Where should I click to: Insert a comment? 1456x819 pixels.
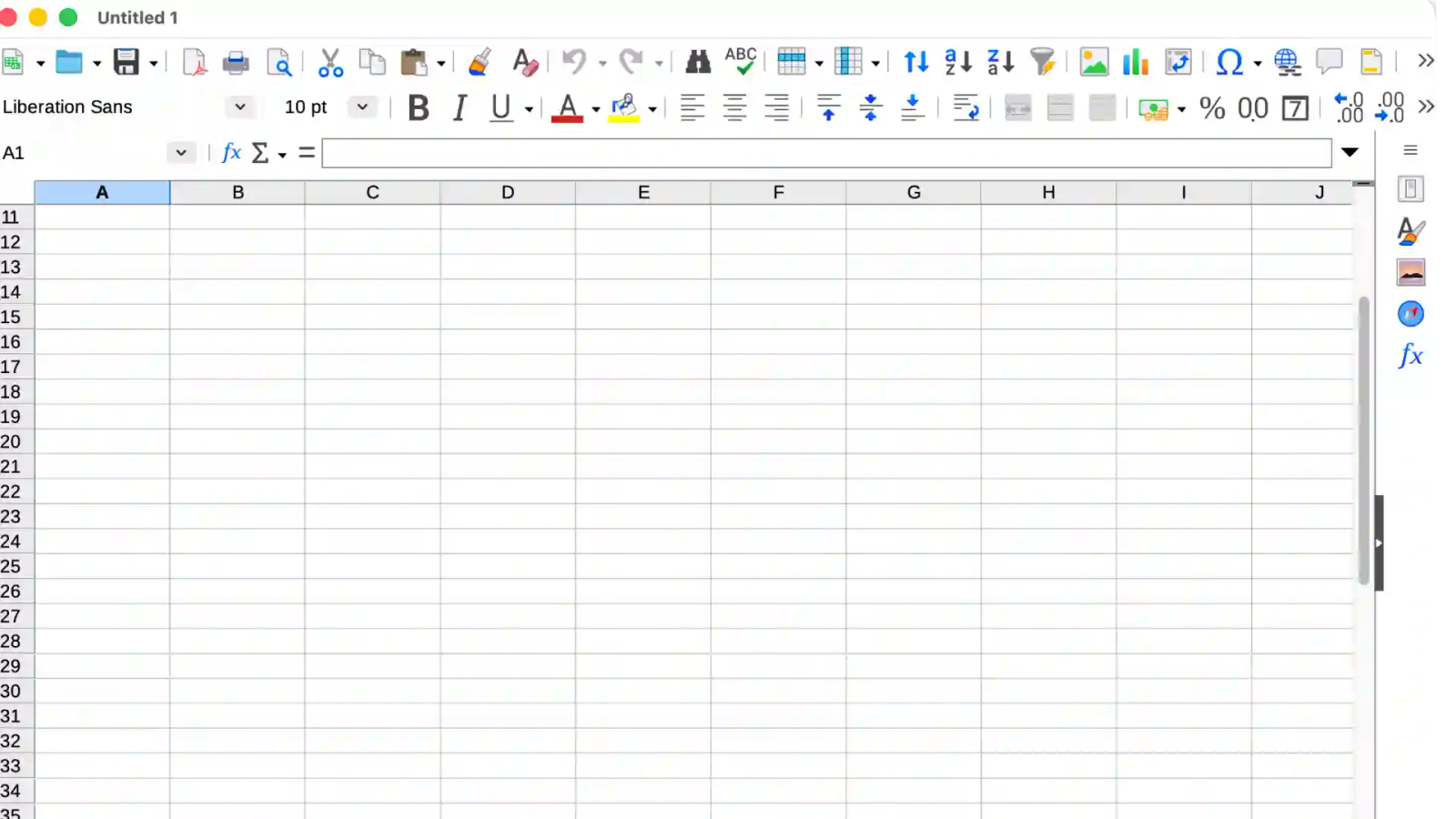[x=1330, y=61]
